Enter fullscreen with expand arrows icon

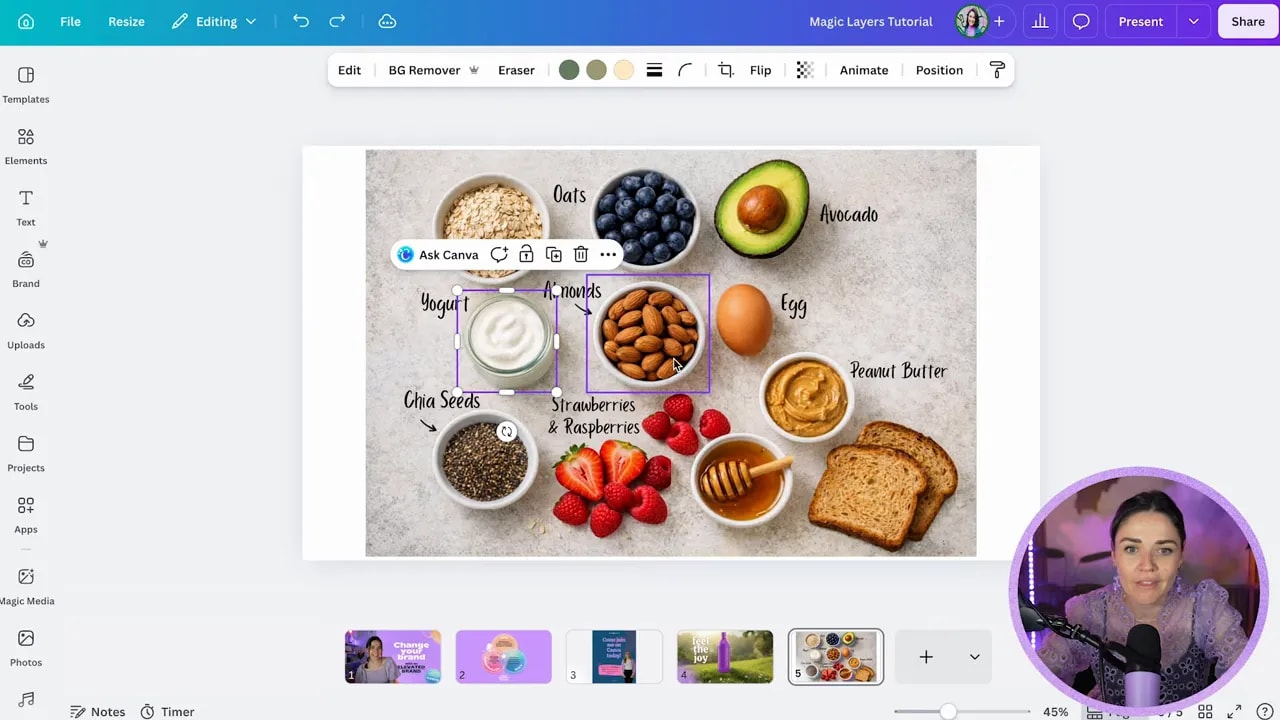click(1235, 712)
